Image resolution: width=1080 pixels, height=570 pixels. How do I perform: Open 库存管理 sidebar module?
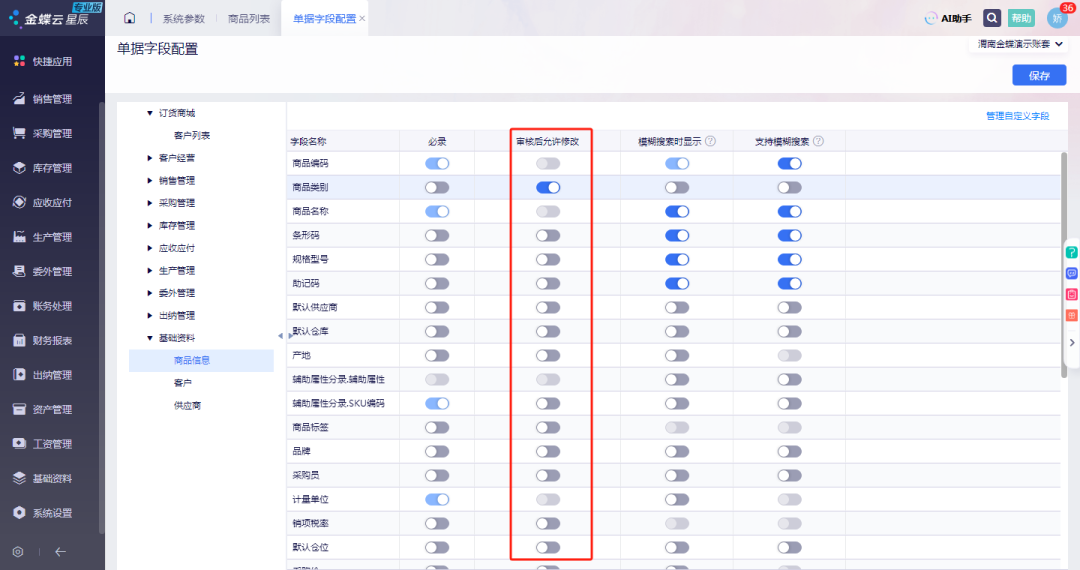(43, 168)
